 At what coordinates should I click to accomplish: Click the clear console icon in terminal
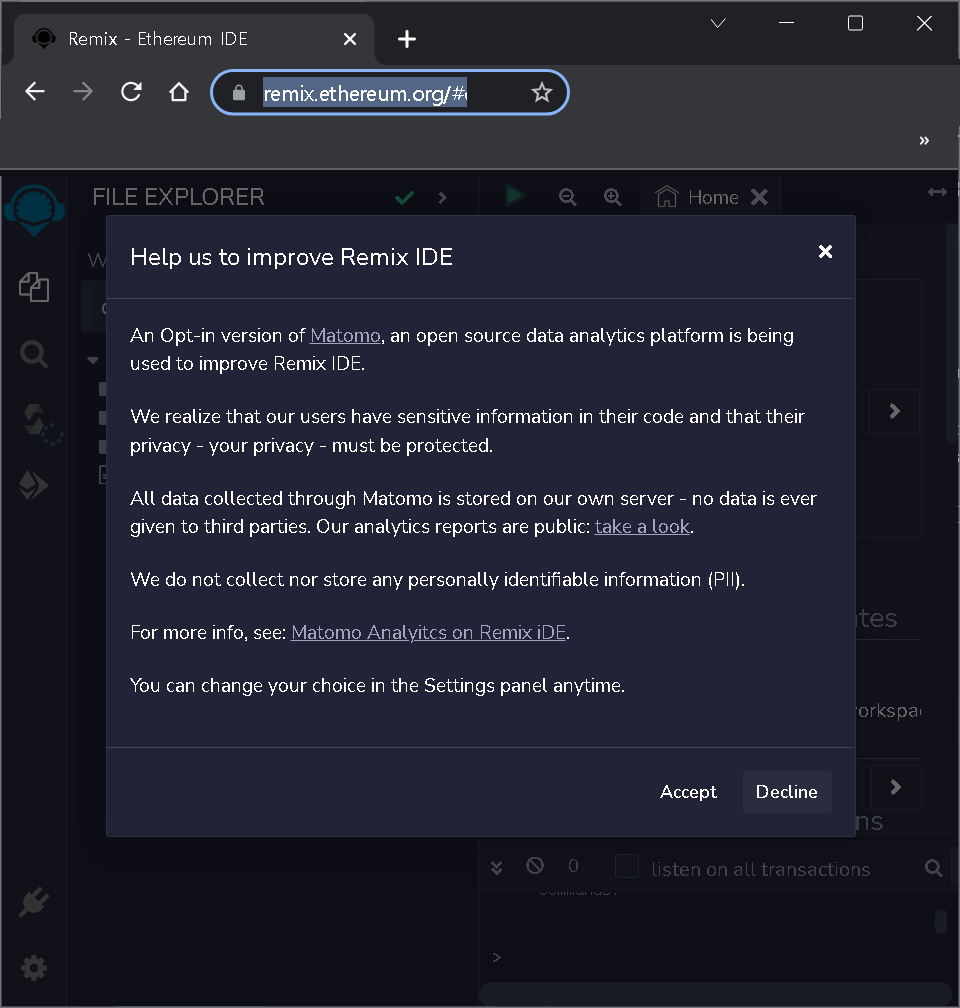[534, 865]
